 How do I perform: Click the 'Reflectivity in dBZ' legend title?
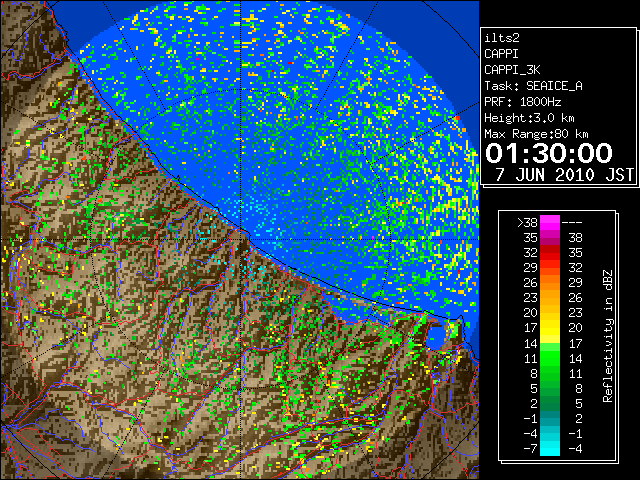(608, 336)
